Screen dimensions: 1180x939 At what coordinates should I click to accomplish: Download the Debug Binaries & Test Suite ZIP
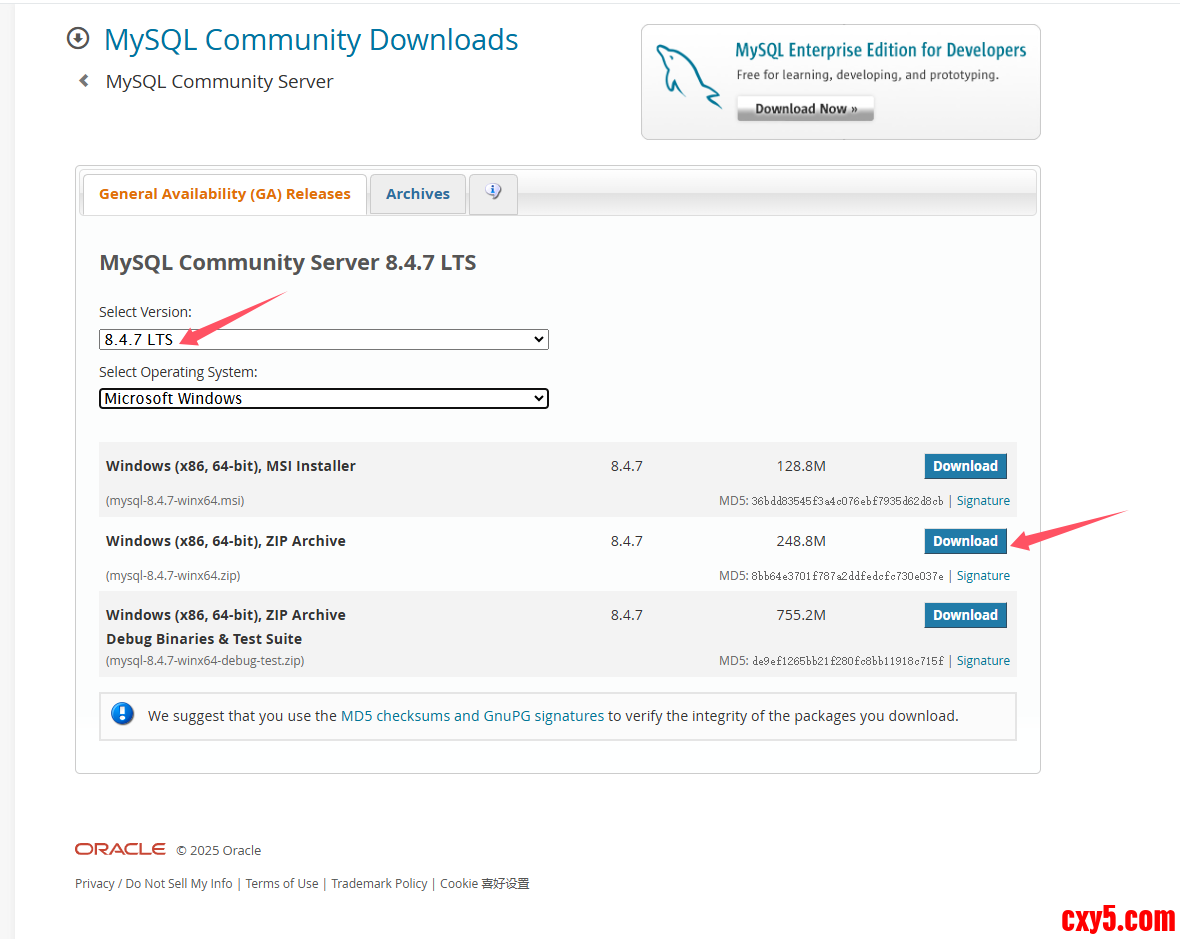(965, 615)
